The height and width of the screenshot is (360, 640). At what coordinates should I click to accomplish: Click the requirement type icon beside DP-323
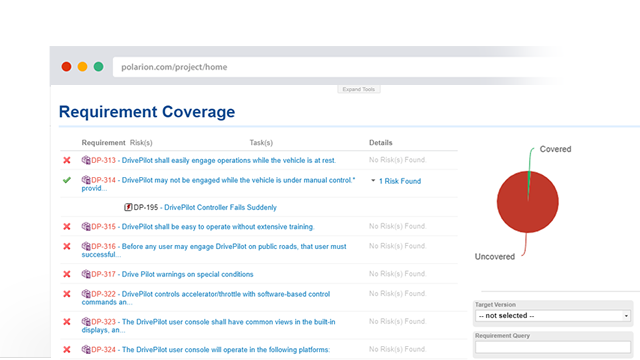(x=86, y=321)
